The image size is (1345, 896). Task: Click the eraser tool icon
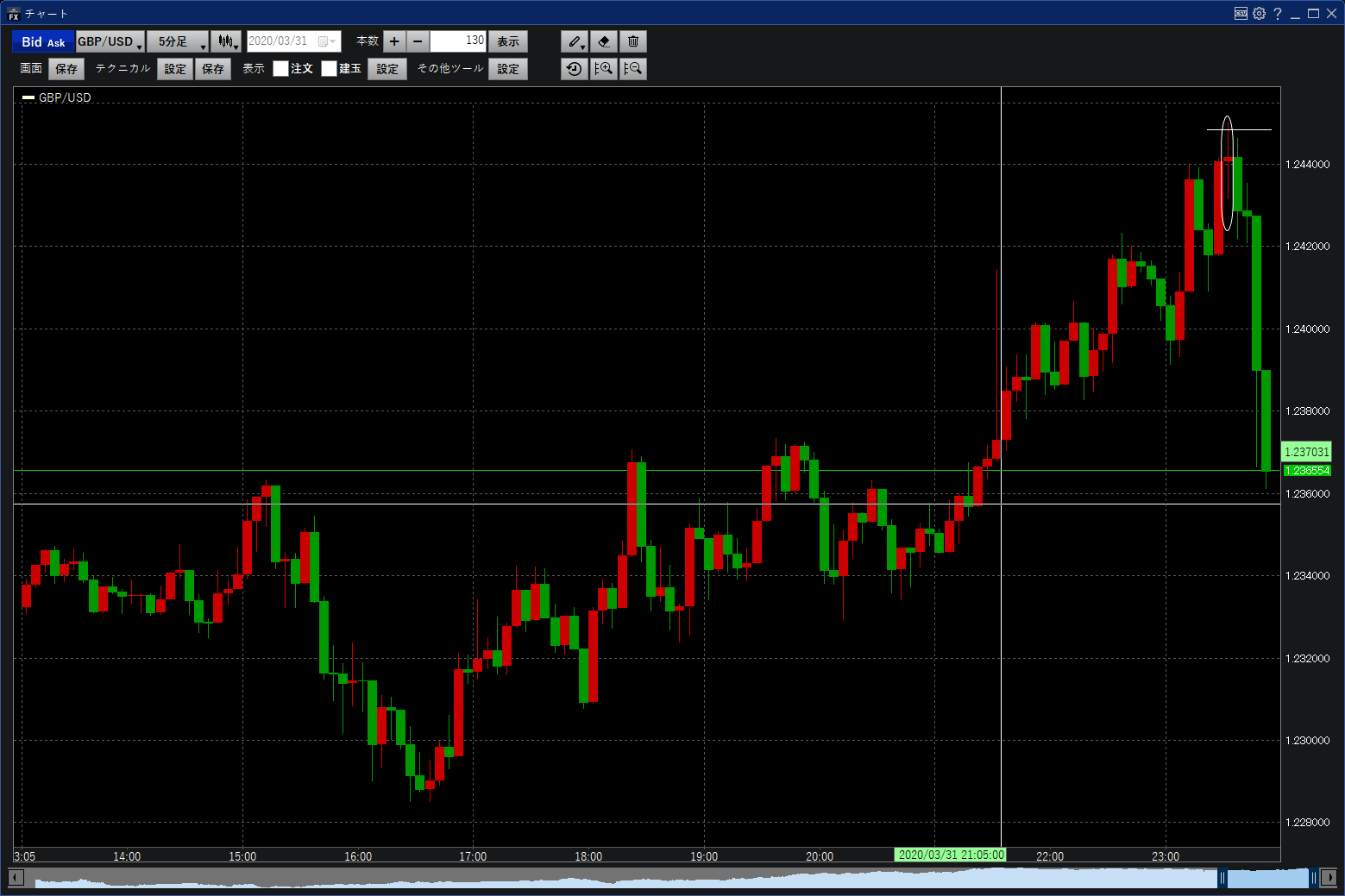tap(604, 41)
